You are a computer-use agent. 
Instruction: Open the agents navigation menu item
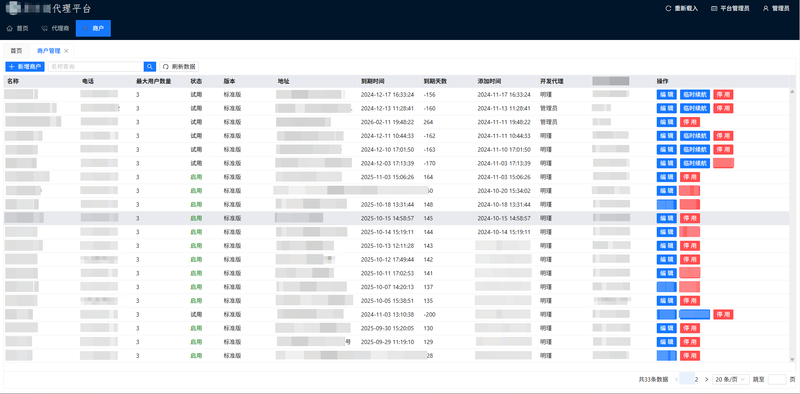click(55, 29)
